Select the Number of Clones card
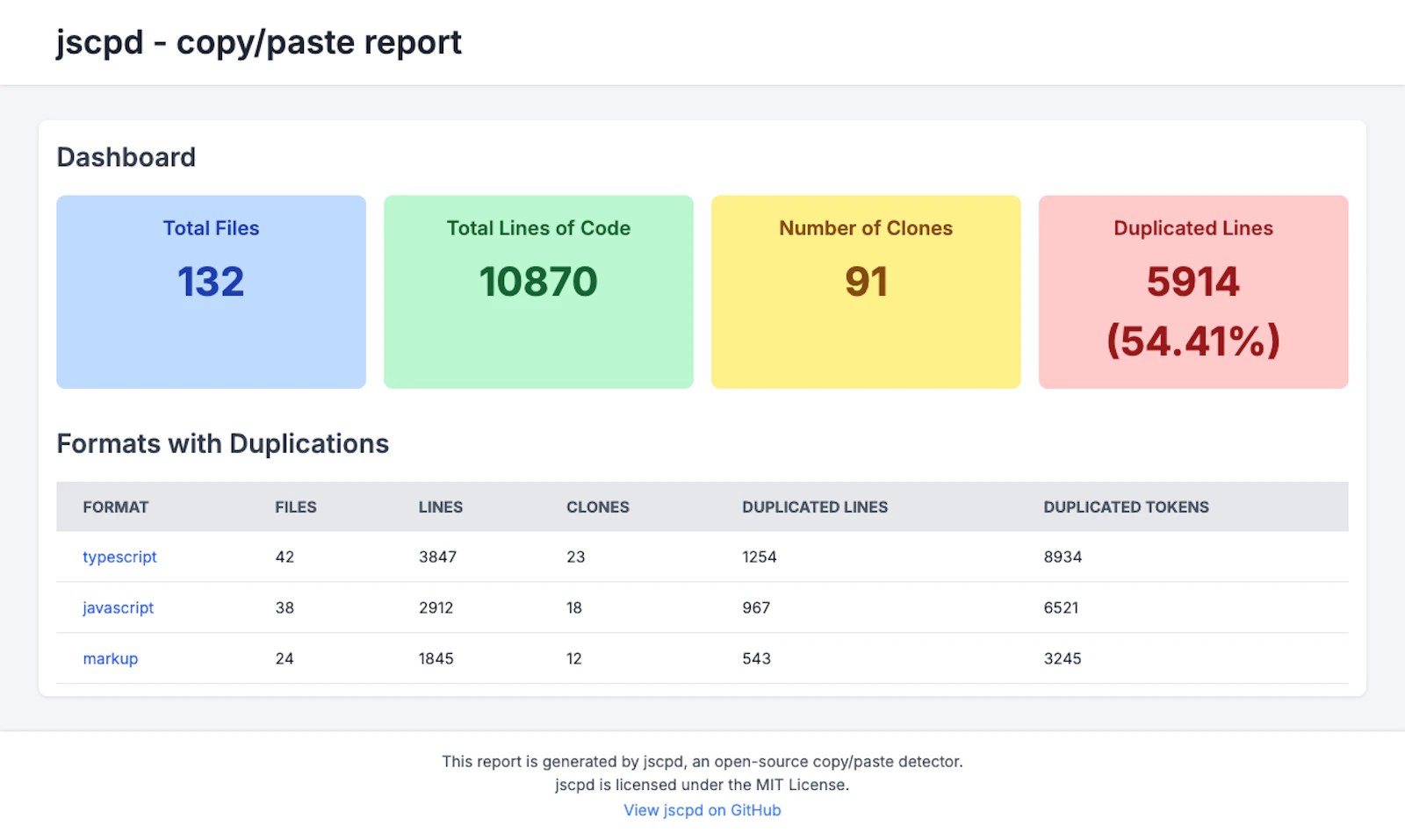This screenshot has height=840, width=1405. coord(866,291)
